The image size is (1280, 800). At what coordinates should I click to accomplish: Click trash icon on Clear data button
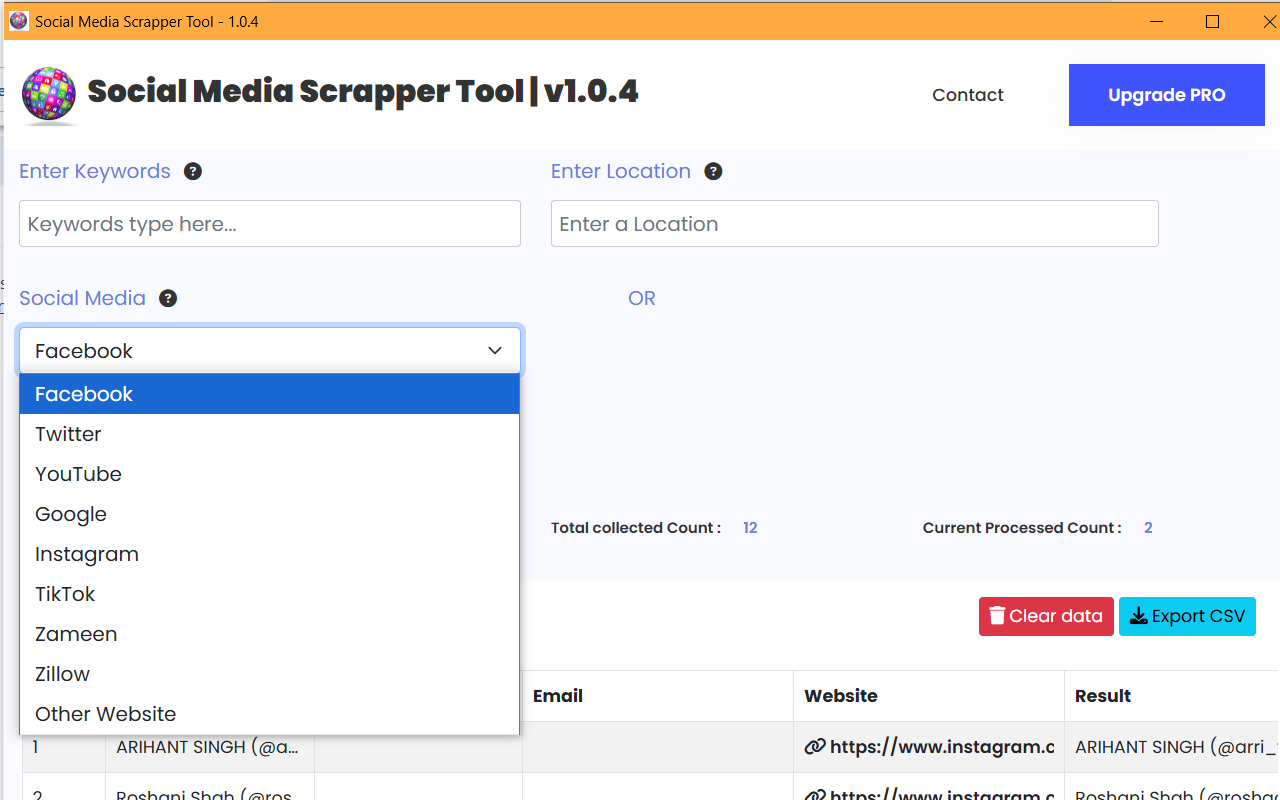pyautogui.click(x=997, y=616)
